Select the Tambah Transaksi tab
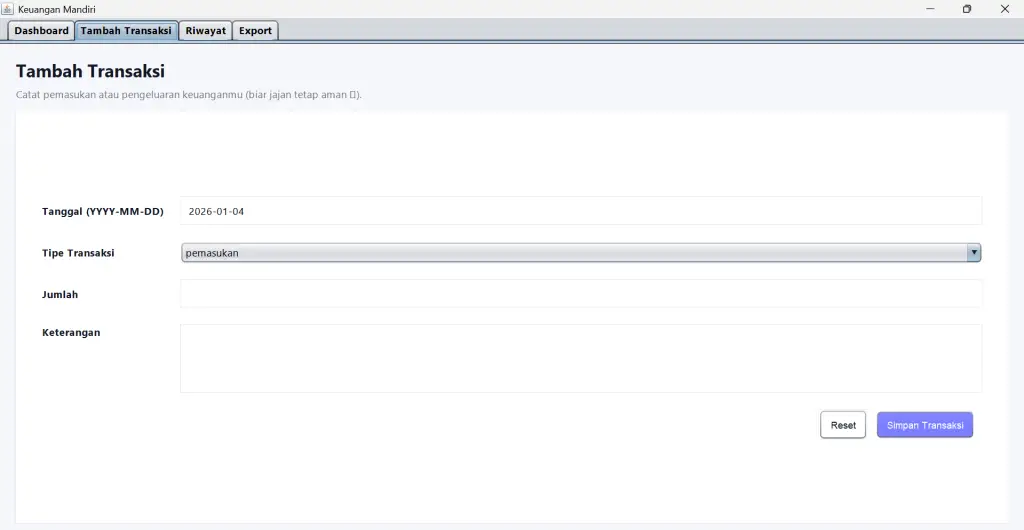 point(126,31)
